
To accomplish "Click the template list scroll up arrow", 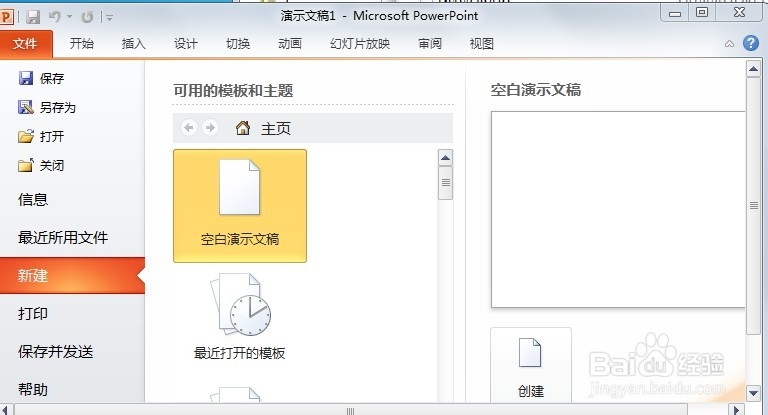I will [445, 158].
